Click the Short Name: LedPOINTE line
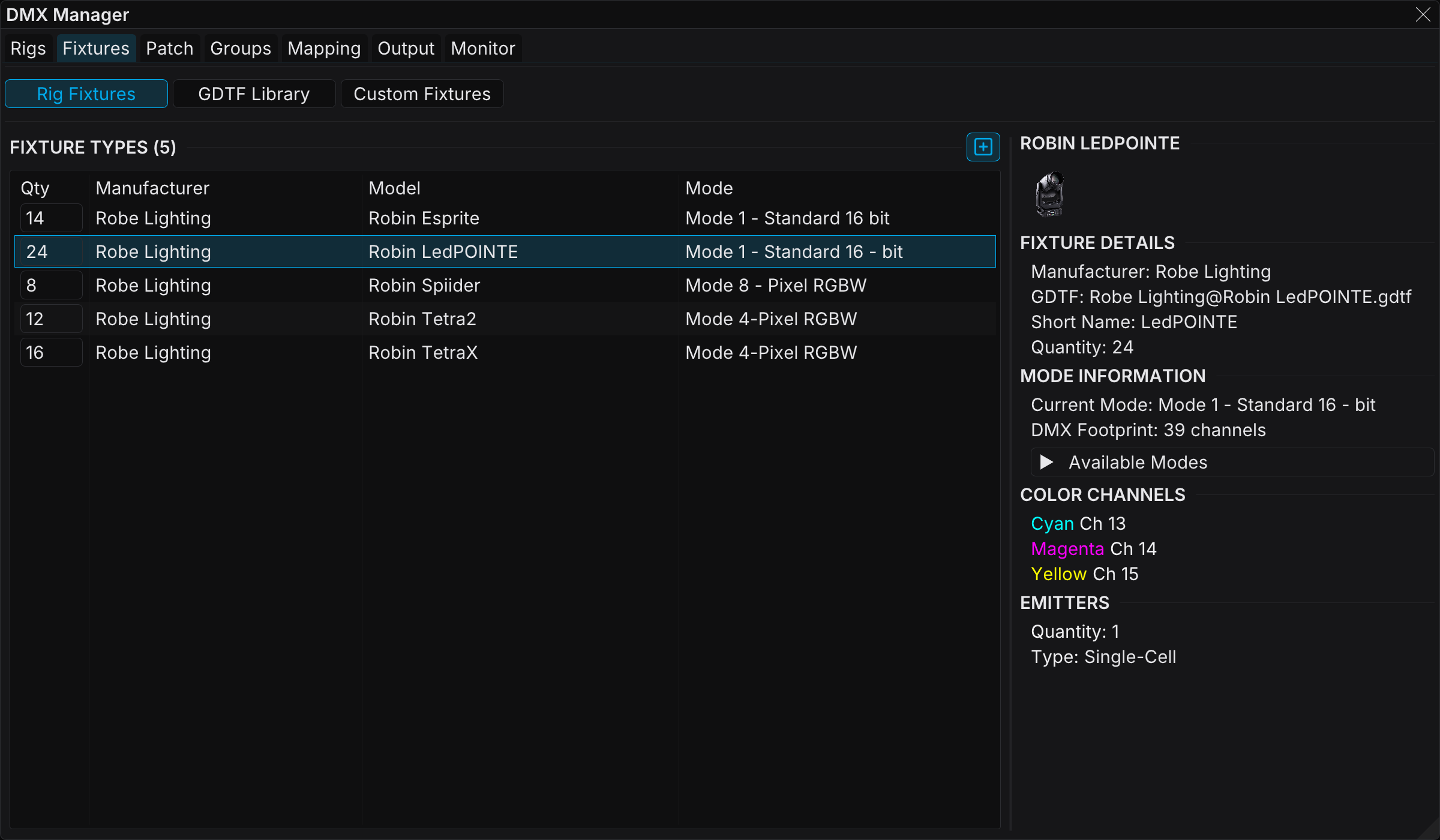Screen dimensions: 1440x840 pyautogui.click(x=1134, y=322)
